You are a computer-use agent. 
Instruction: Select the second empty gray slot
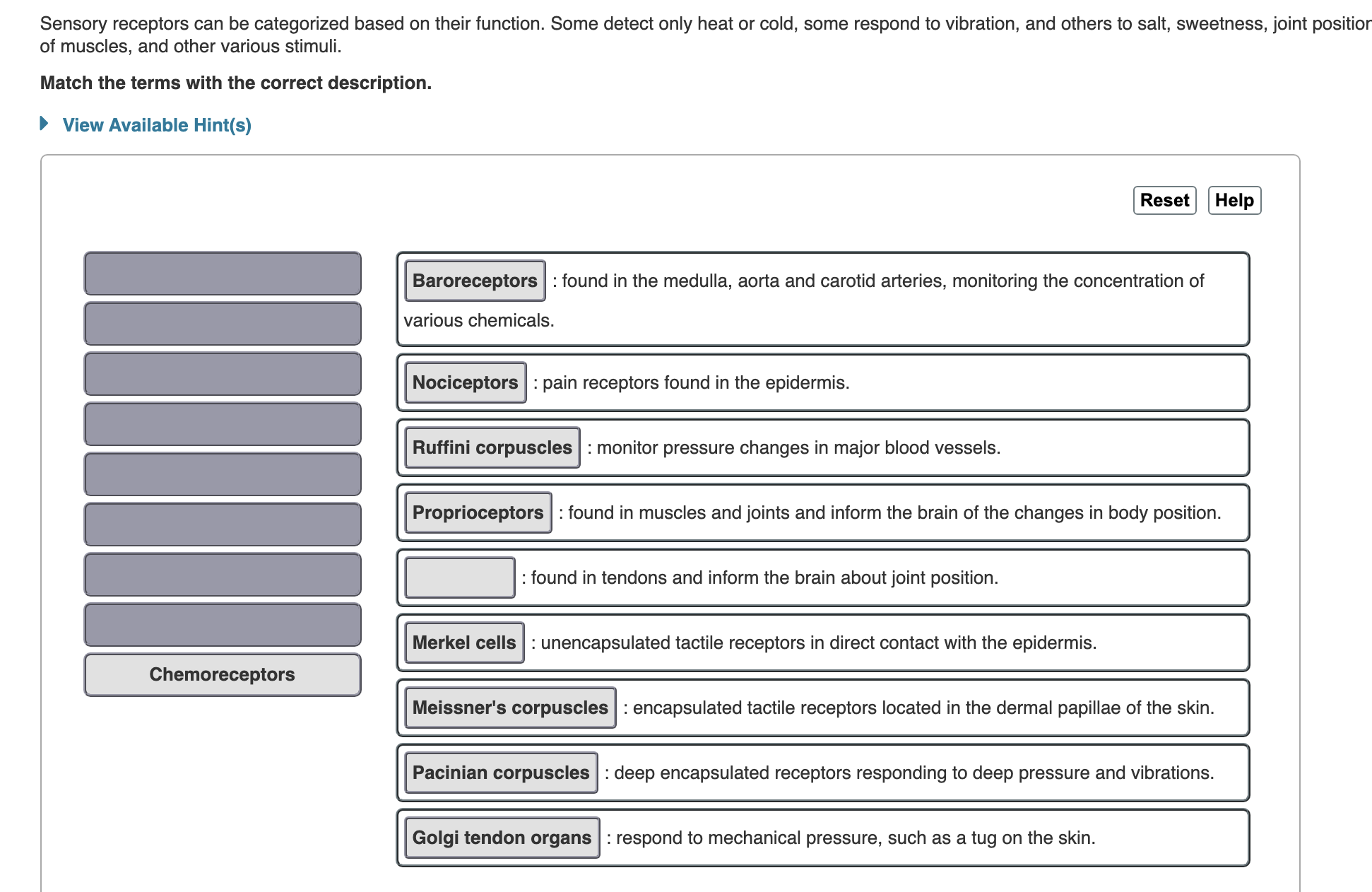click(x=223, y=323)
